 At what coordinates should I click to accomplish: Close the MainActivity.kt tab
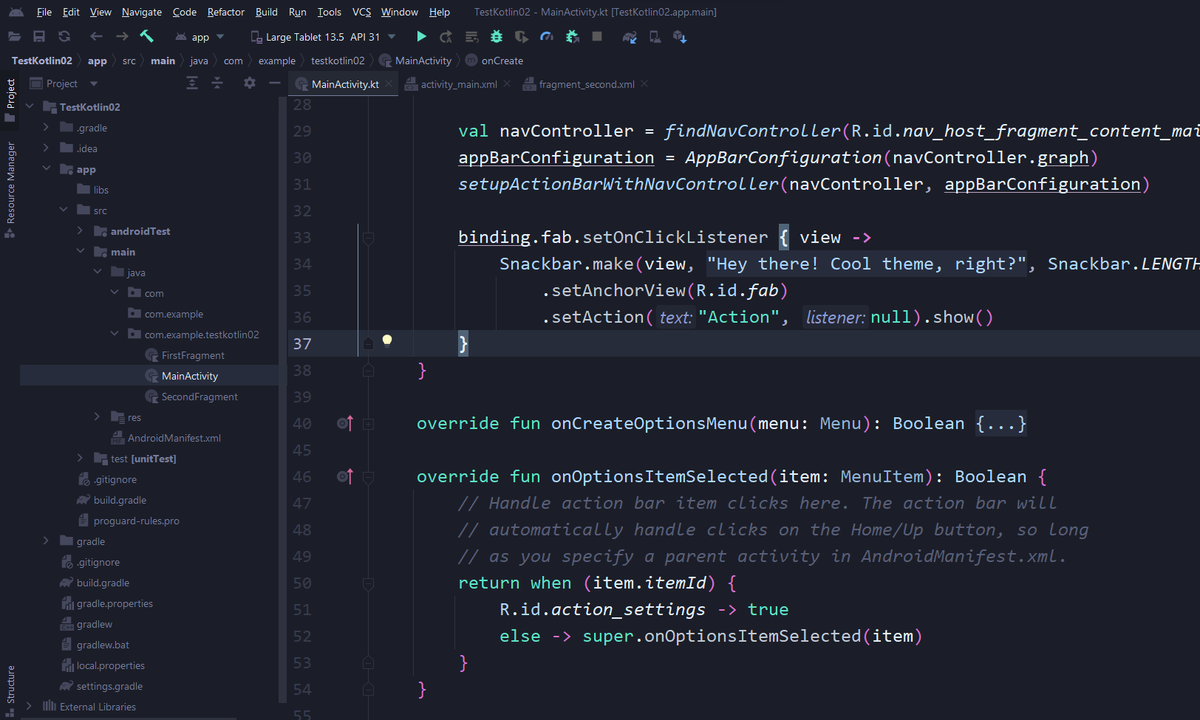pyautogui.click(x=389, y=85)
